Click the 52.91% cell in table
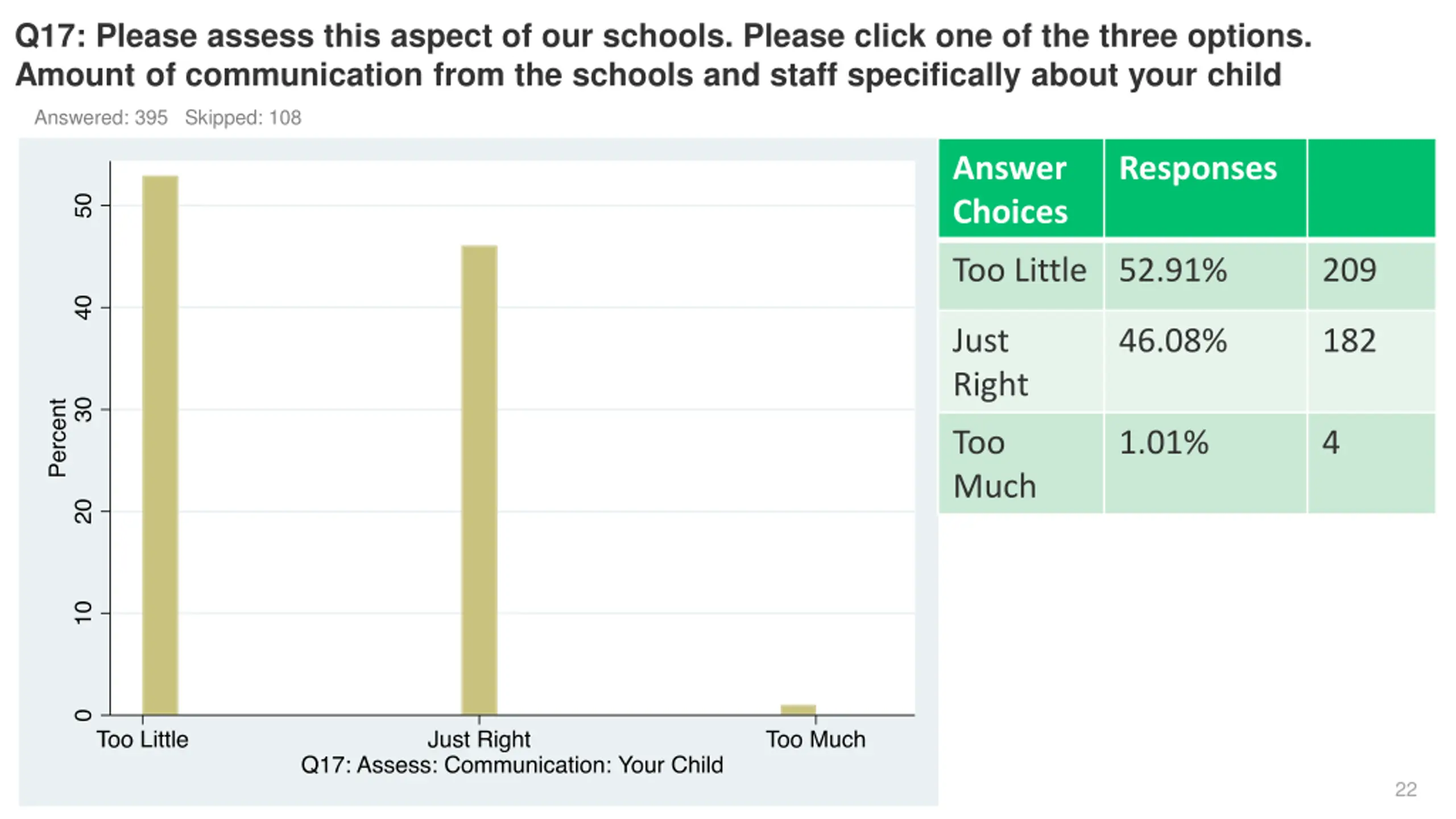Viewport: 1456px width, 819px height. (1205, 276)
